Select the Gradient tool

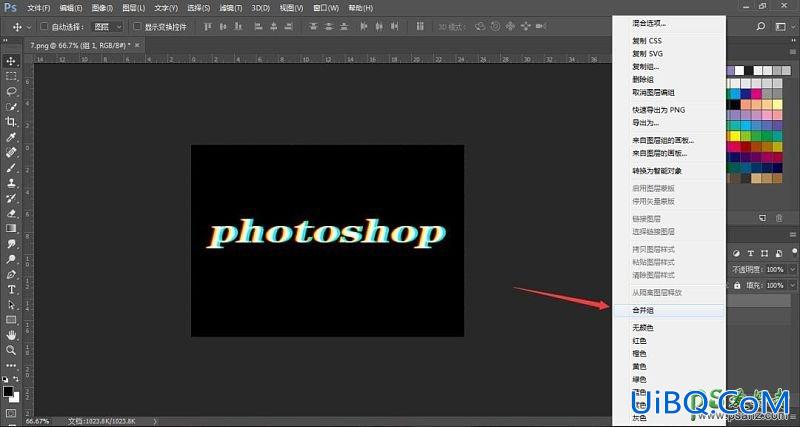11,228
